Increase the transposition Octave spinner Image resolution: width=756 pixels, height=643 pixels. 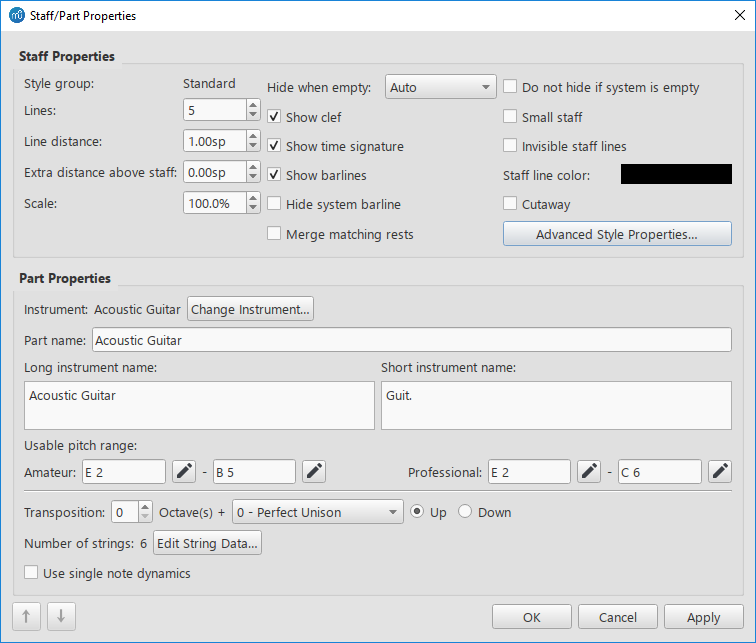pos(145,507)
